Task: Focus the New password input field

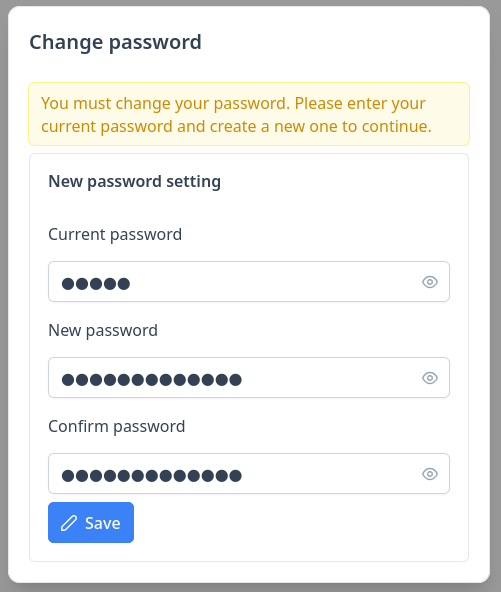Action: [249, 378]
